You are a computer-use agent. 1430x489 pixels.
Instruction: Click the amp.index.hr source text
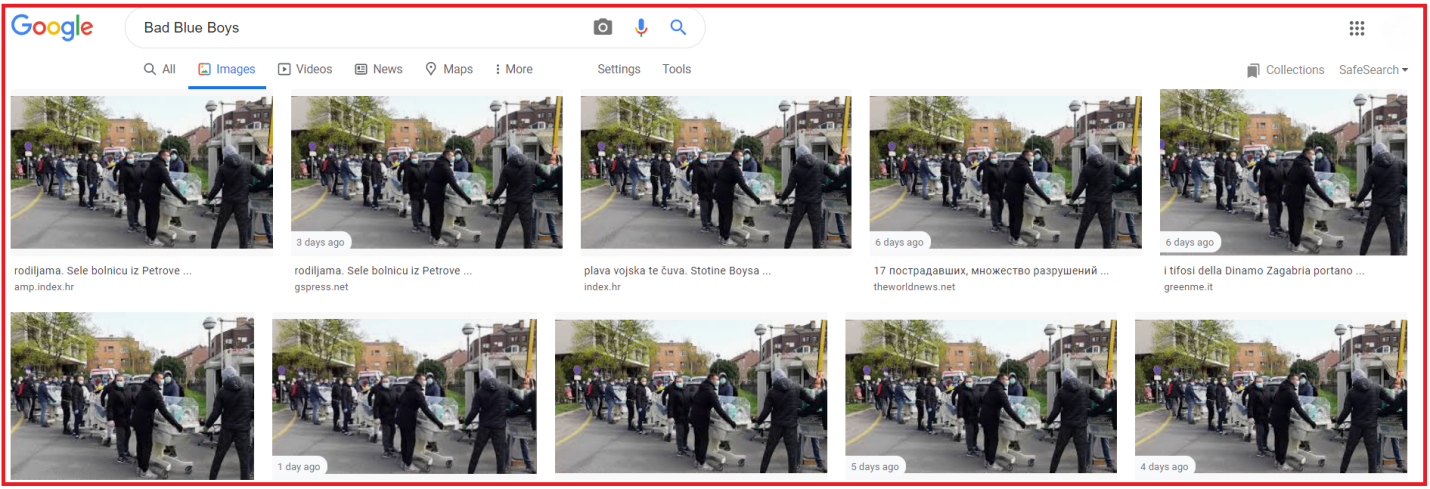click(x=44, y=287)
